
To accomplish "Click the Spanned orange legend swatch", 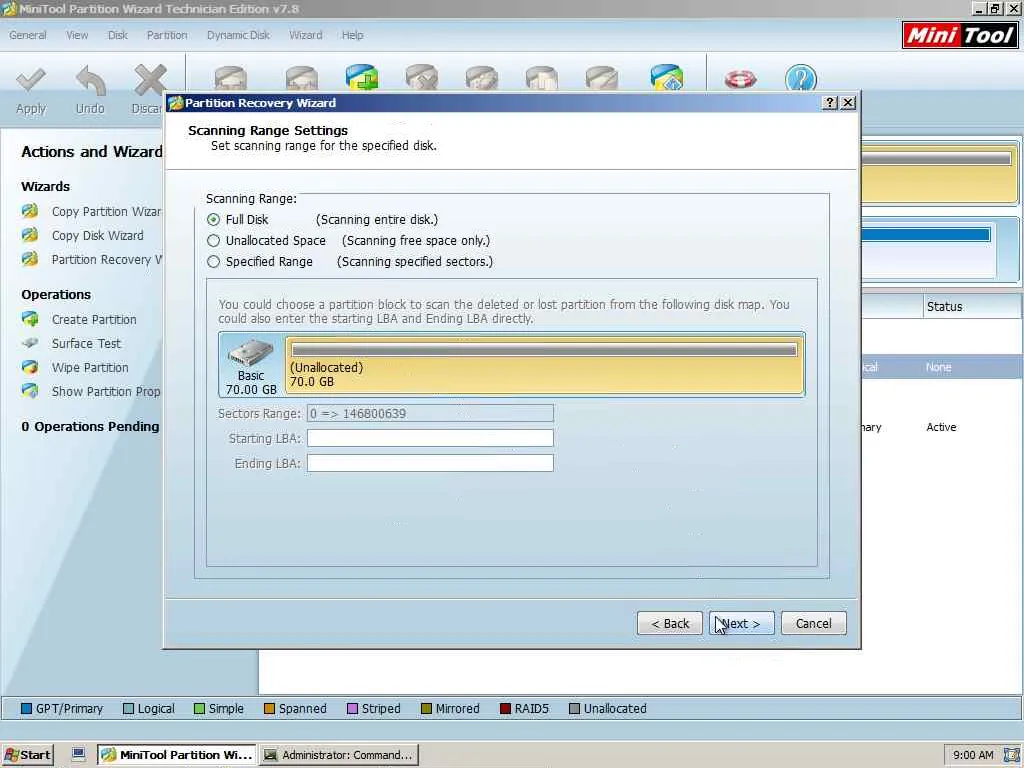I will pyautogui.click(x=269, y=709).
